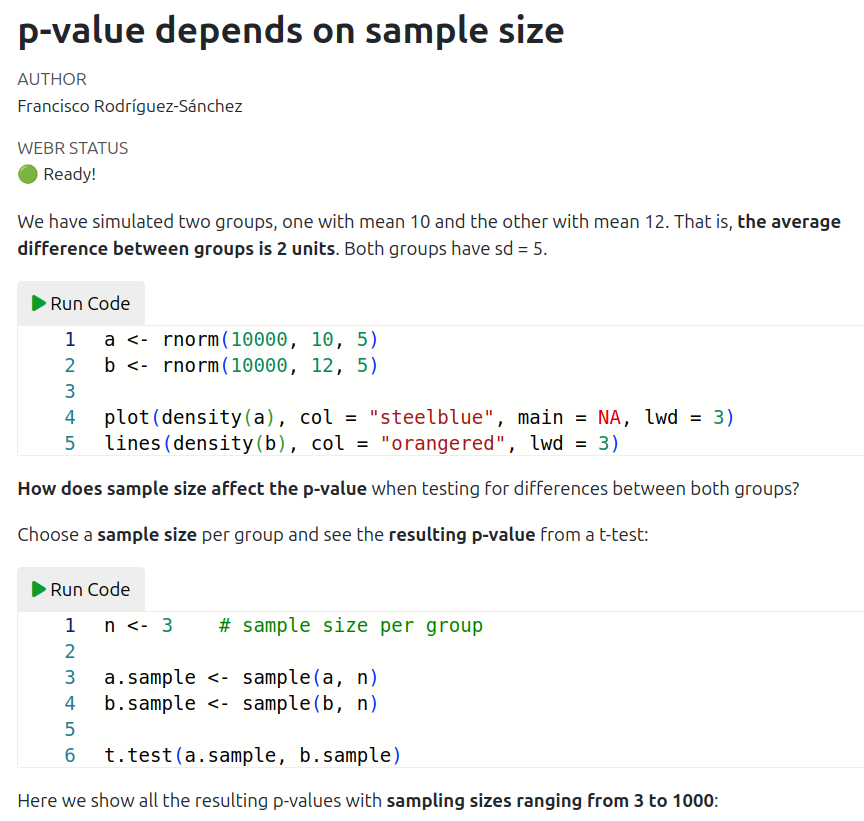Click the "p-value depends on sample size" heading
Viewport: 864px width, 821px height.
[x=291, y=31]
